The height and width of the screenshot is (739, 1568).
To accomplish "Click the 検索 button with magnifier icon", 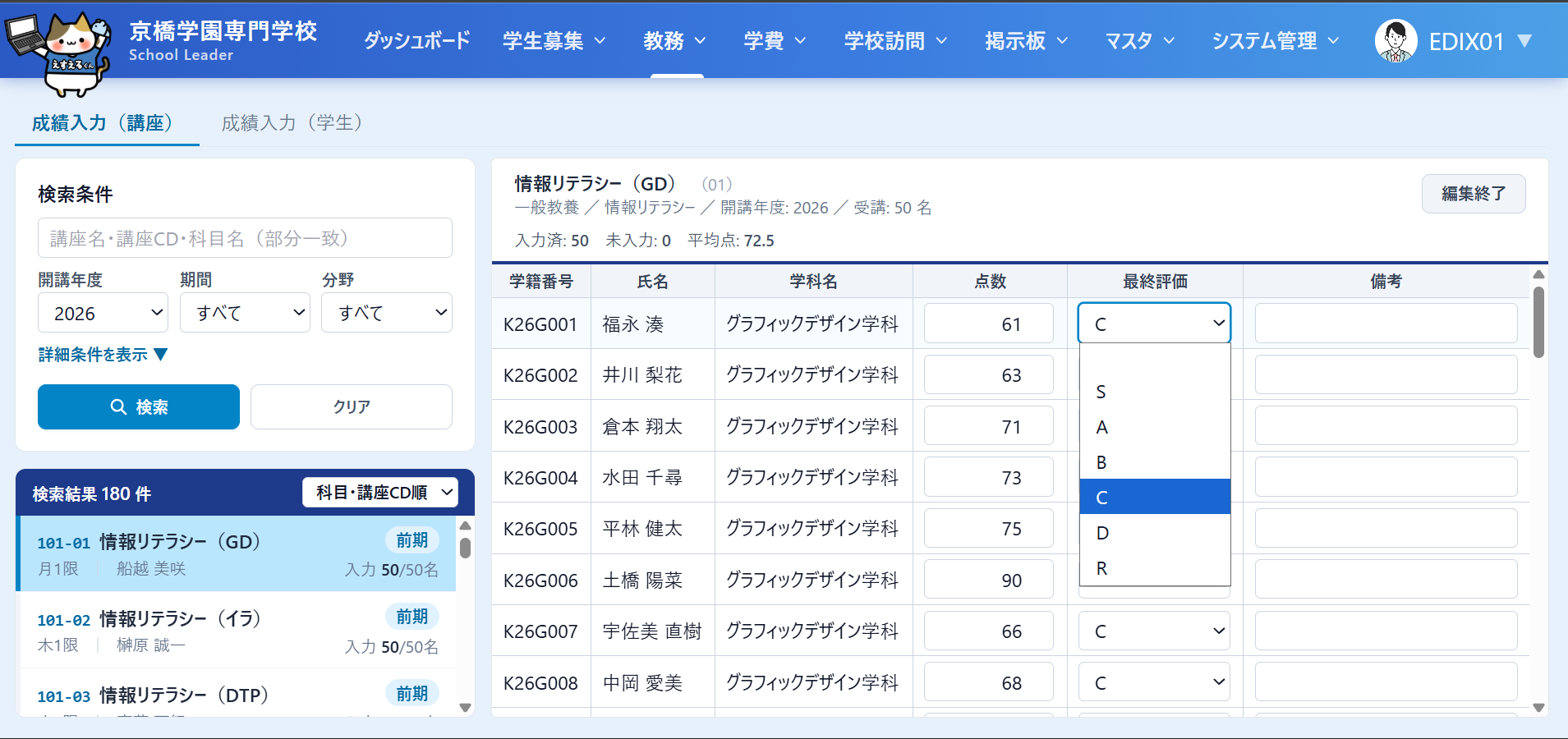I will (x=139, y=407).
